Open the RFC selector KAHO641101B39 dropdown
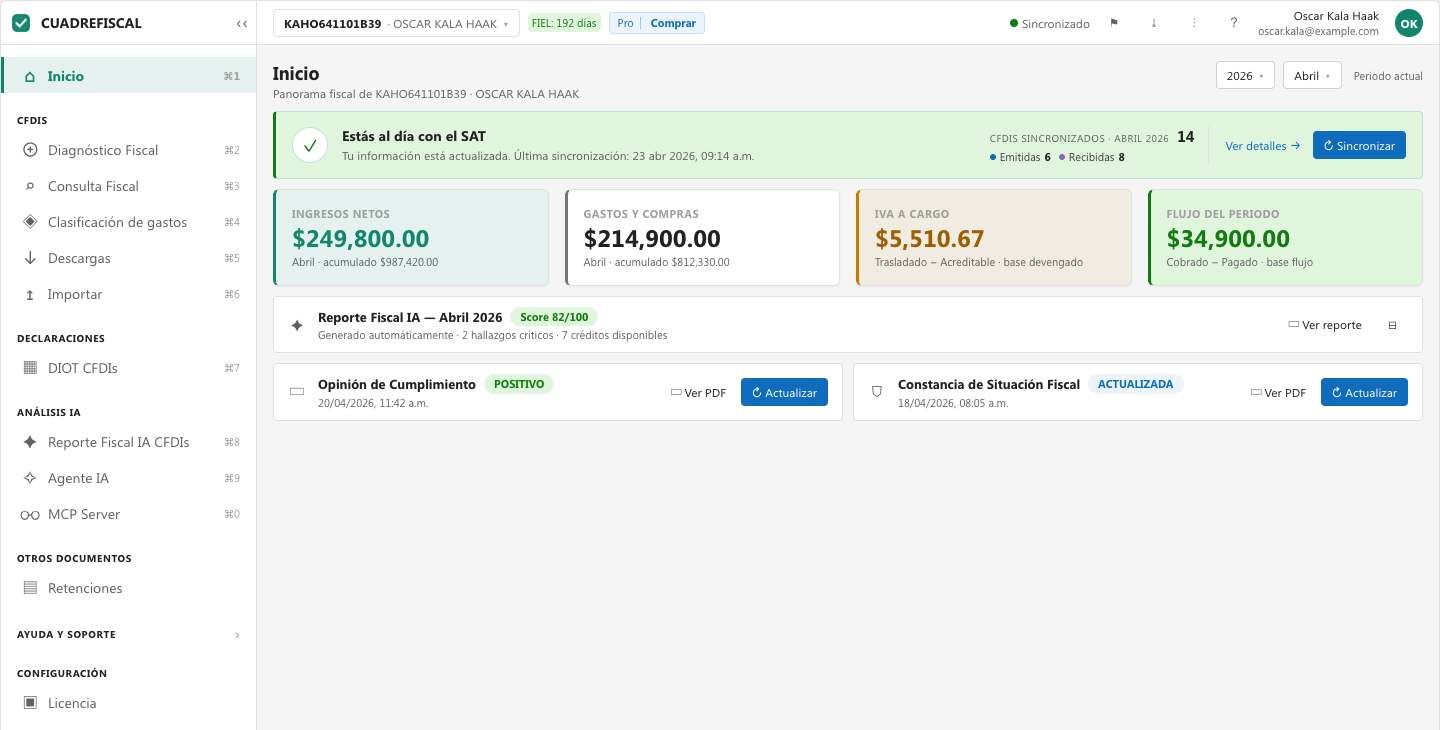The height and width of the screenshot is (730, 1440). [396, 23]
